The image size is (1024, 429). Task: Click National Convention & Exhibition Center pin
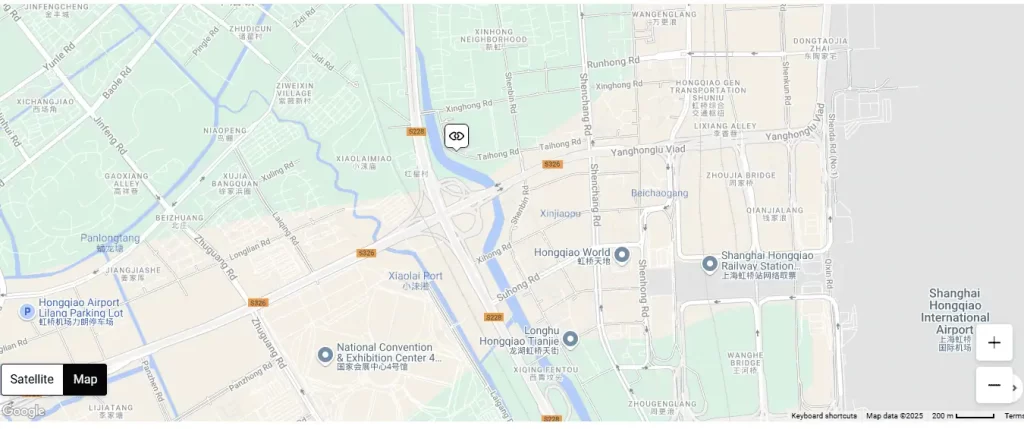325,355
